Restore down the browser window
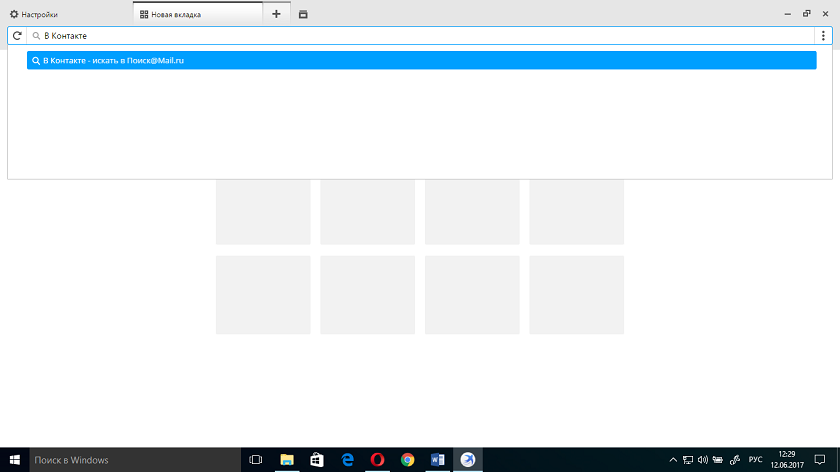Viewport: 840px width, 472px height. click(806, 14)
